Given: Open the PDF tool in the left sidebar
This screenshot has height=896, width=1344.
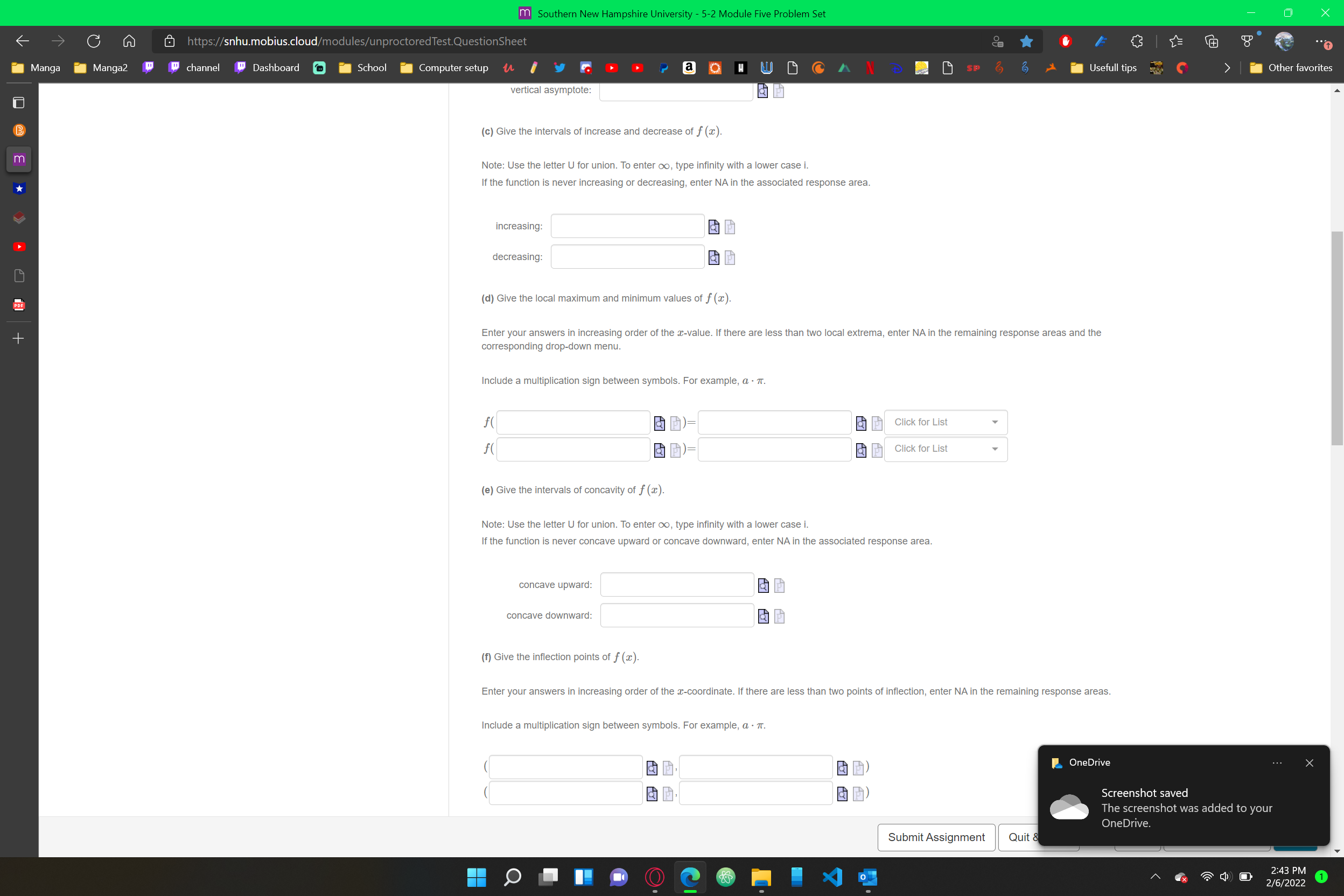Looking at the screenshot, I should point(19,305).
